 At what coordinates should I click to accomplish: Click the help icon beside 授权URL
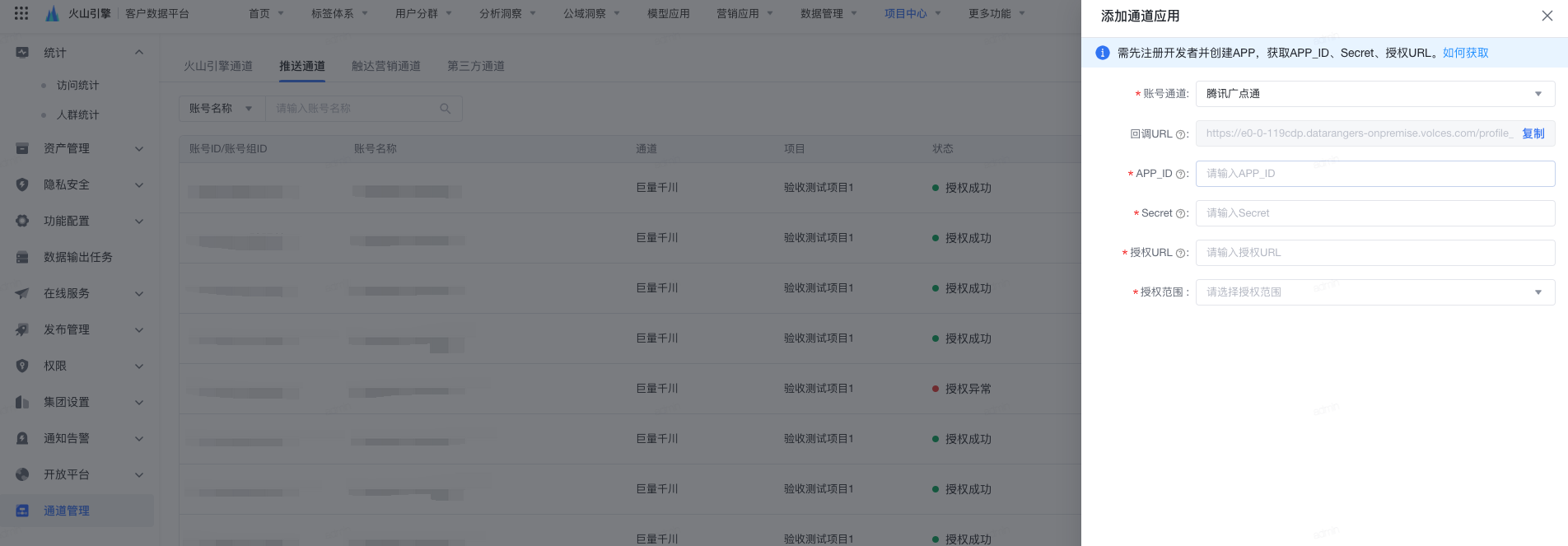point(1181,253)
